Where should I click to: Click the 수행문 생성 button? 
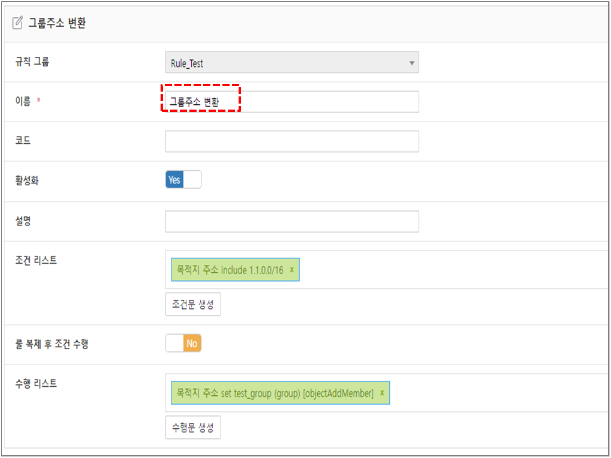pos(193,427)
